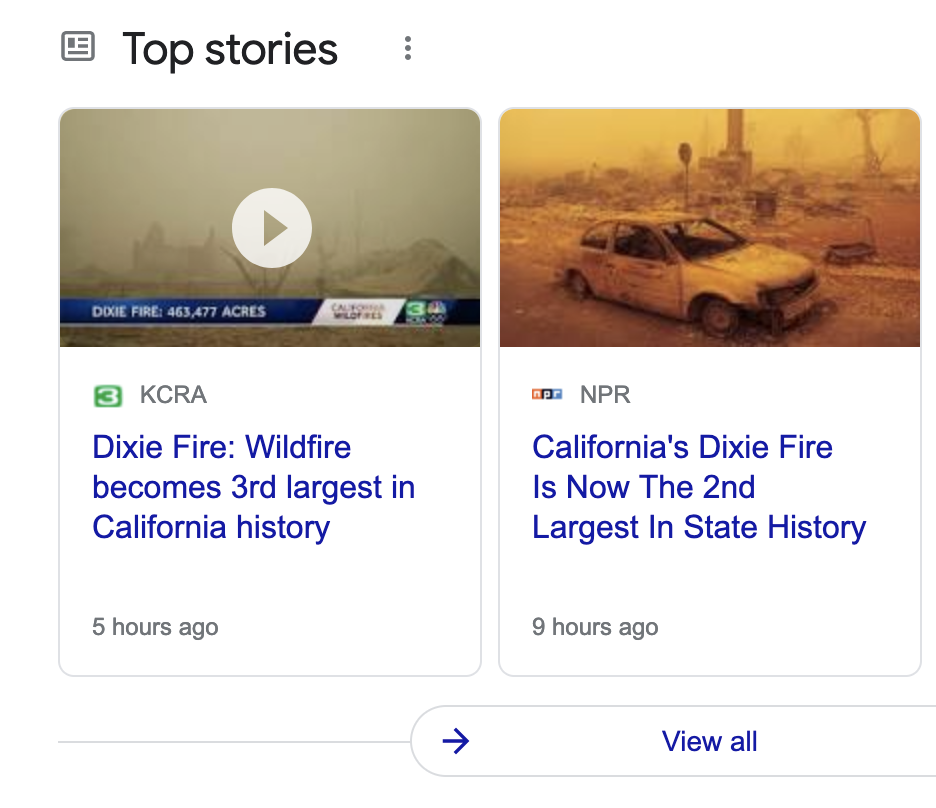This screenshot has width=936, height=808.
Task: Click the 9 hours ago timestamp
Action: pyautogui.click(x=595, y=627)
